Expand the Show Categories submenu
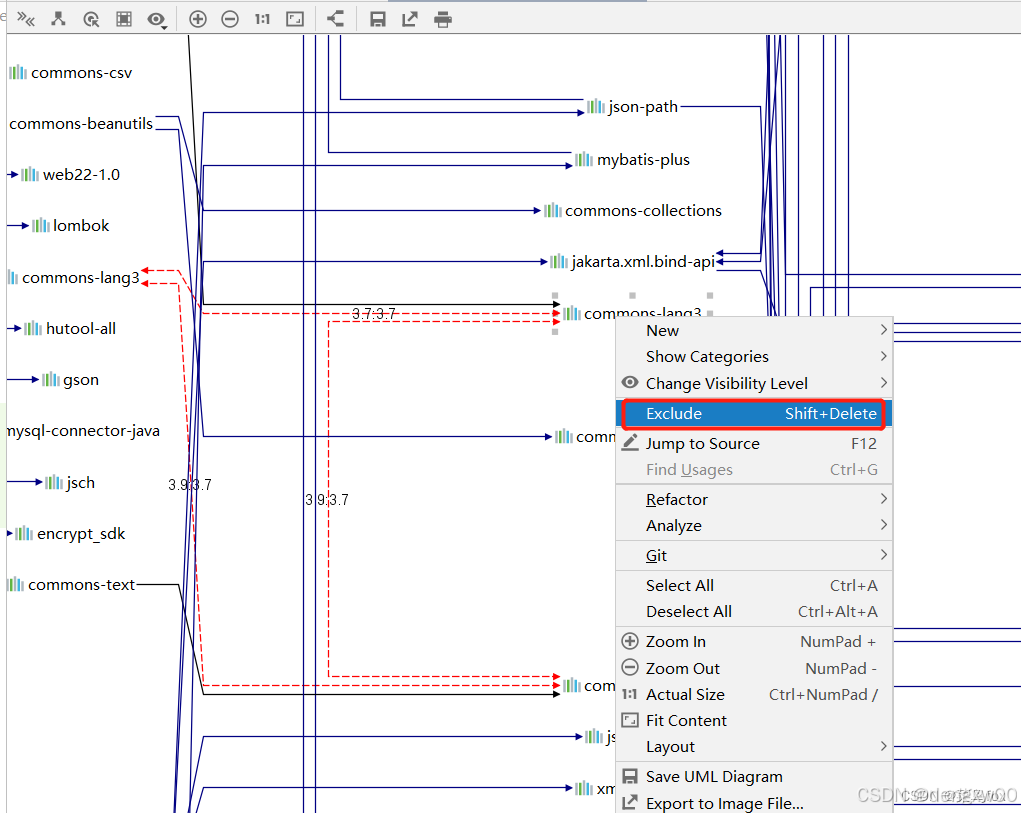This screenshot has width=1021, height=813. point(754,357)
